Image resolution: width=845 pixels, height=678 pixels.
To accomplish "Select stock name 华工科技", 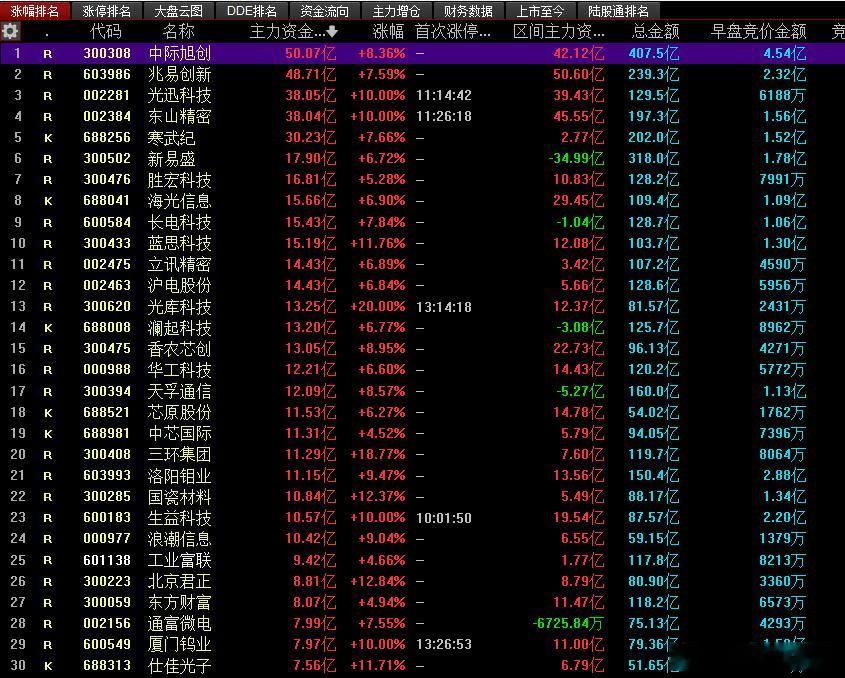I will tap(179, 370).
